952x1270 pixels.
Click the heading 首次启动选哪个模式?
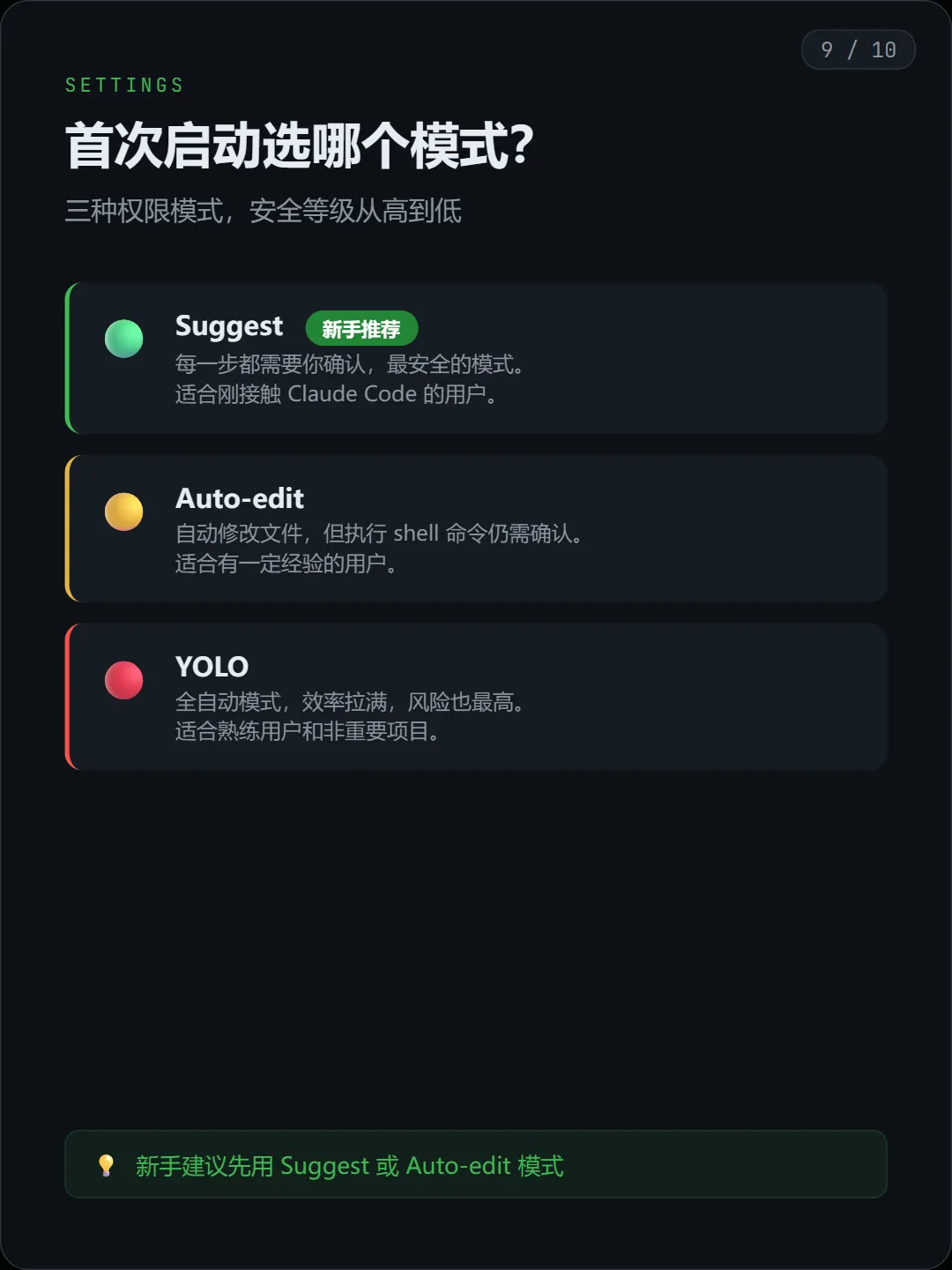pyautogui.click(x=300, y=146)
